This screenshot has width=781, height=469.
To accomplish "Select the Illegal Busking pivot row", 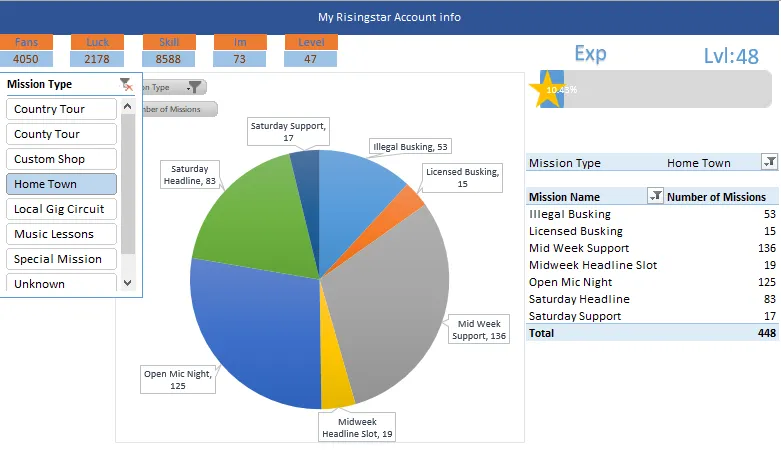I will (652, 214).
